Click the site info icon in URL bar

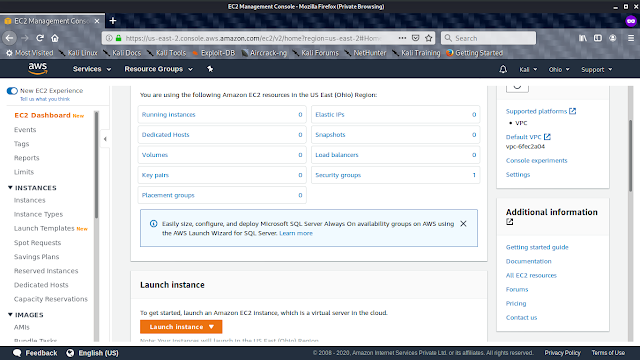(109, 38)
